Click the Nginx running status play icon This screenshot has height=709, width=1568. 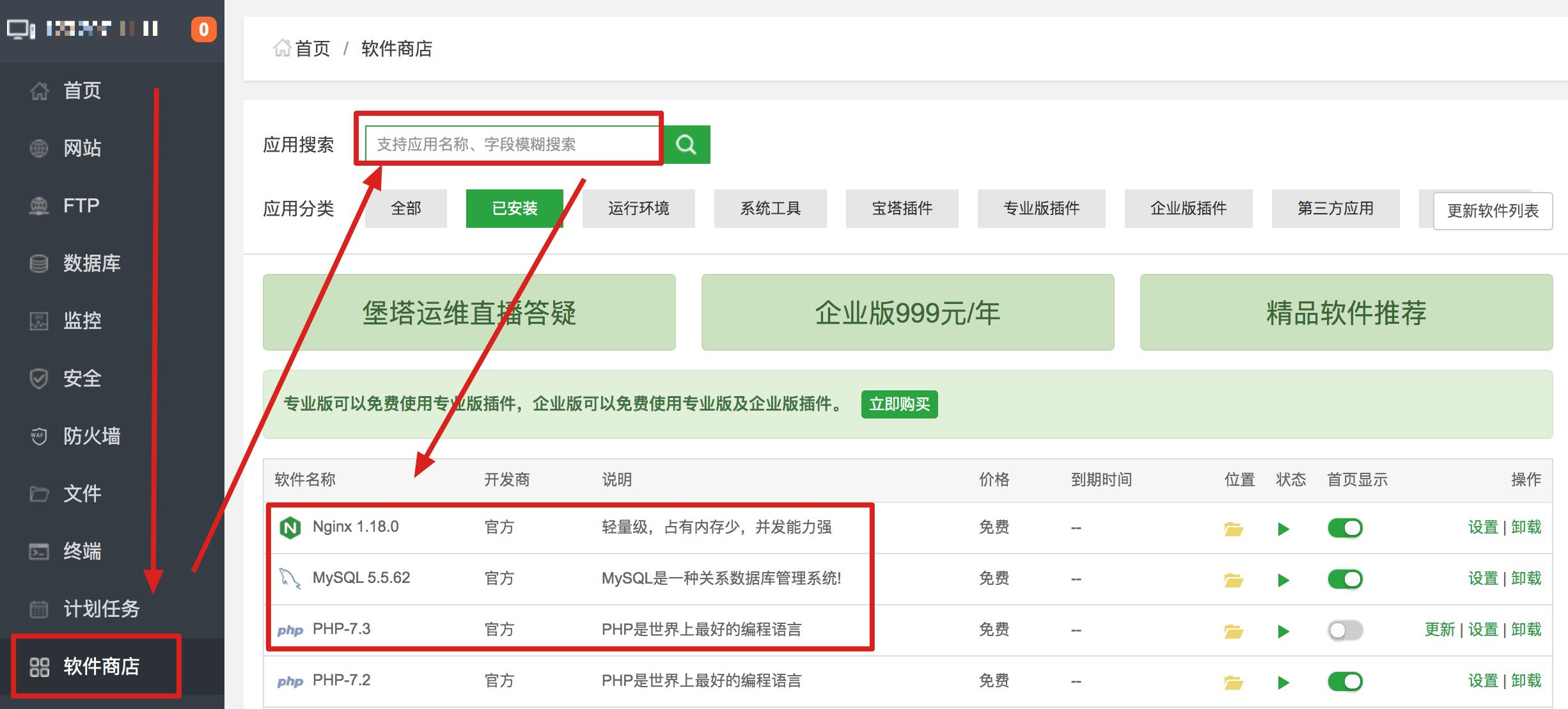[1283, 529]
